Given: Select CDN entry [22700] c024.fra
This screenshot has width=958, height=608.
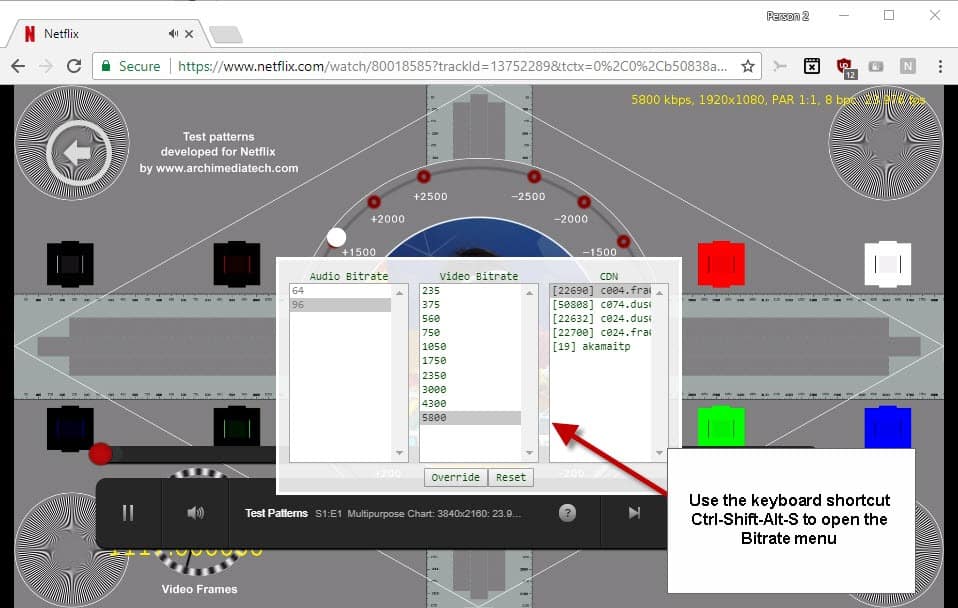Looking at the screenshot, I should (x=601, y=333).
